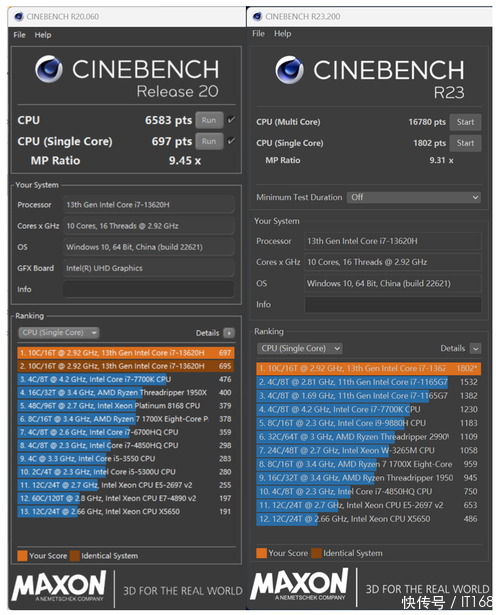Select R20 ranking row Core i7-7700K 476
Image resolution: width=500 pixels, height=615 pixels.
(x=126, y=379)
